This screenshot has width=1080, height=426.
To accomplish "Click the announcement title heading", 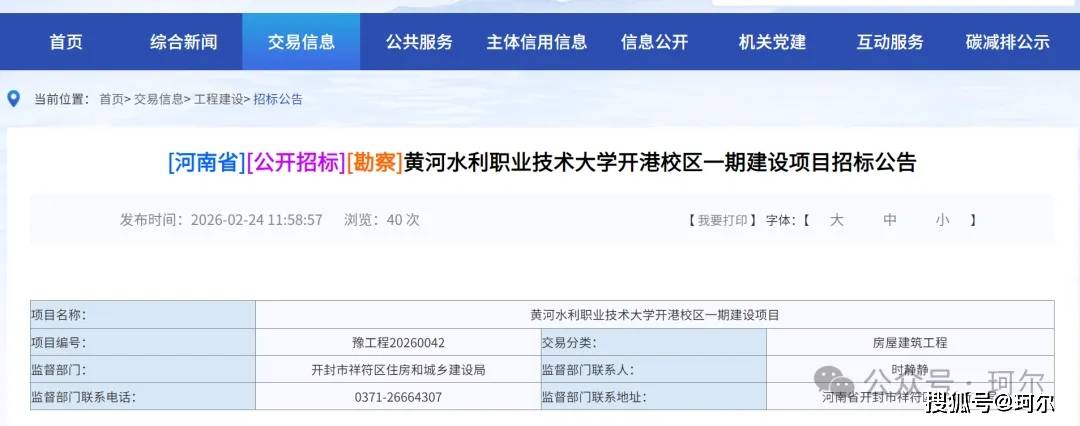I will [541, 162].
